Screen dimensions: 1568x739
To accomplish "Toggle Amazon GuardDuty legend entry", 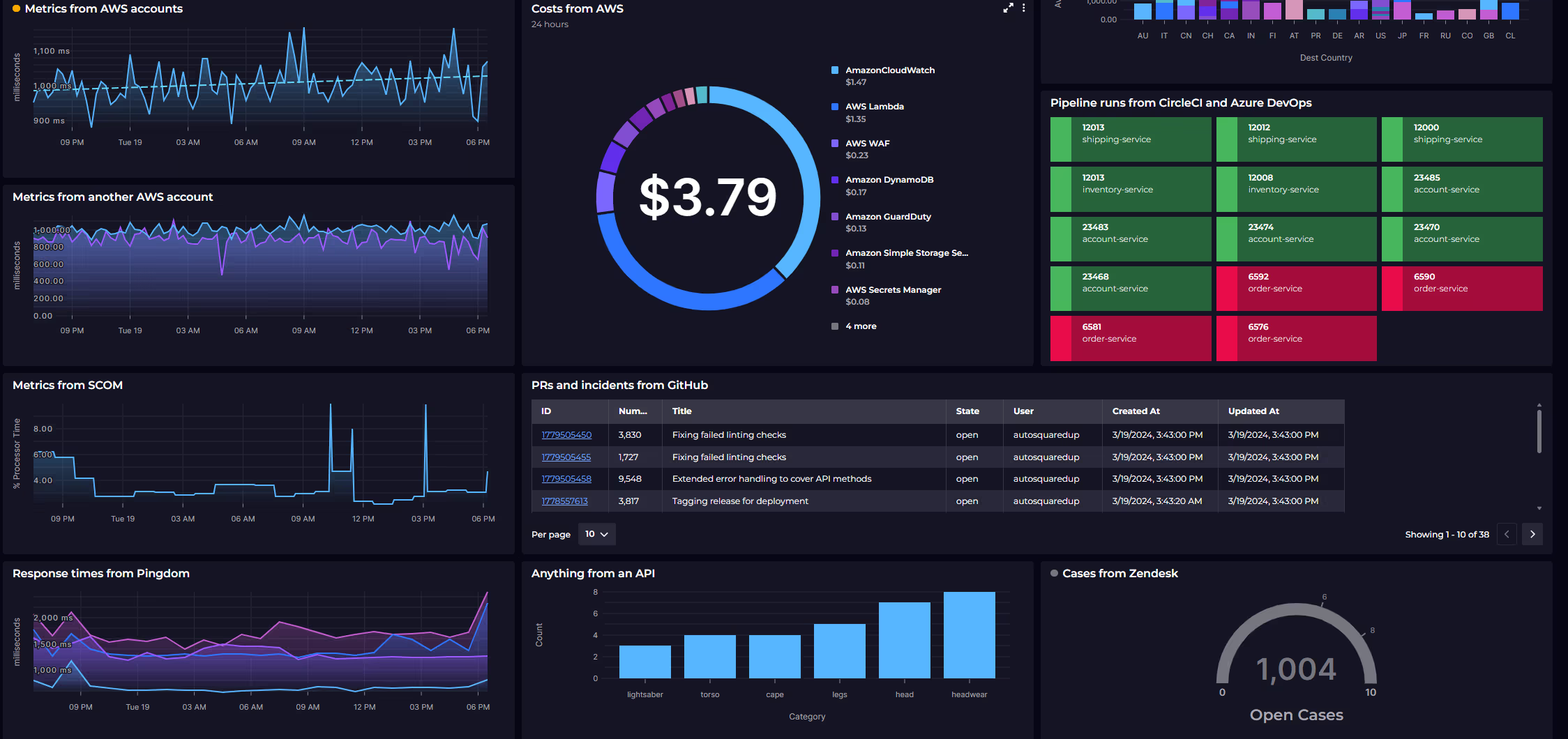I will coord(887,217).
